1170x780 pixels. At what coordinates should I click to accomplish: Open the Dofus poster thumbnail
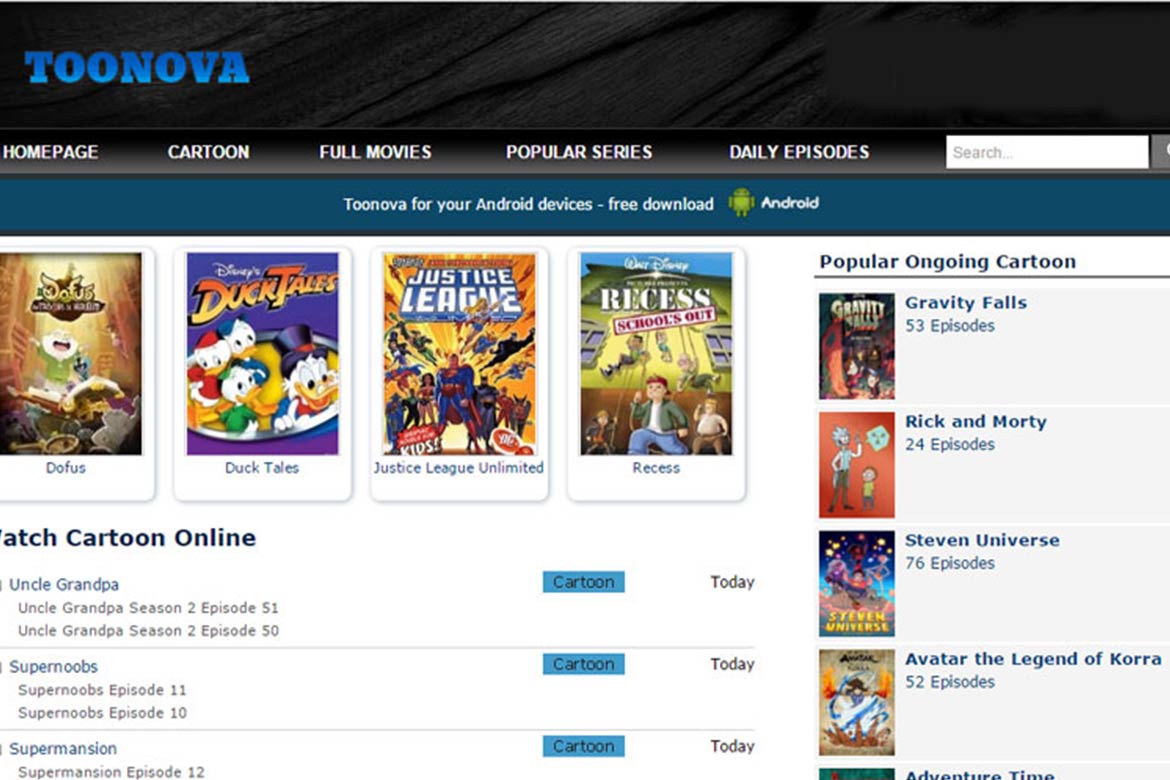pyautogui.click(x=70, y=353)
